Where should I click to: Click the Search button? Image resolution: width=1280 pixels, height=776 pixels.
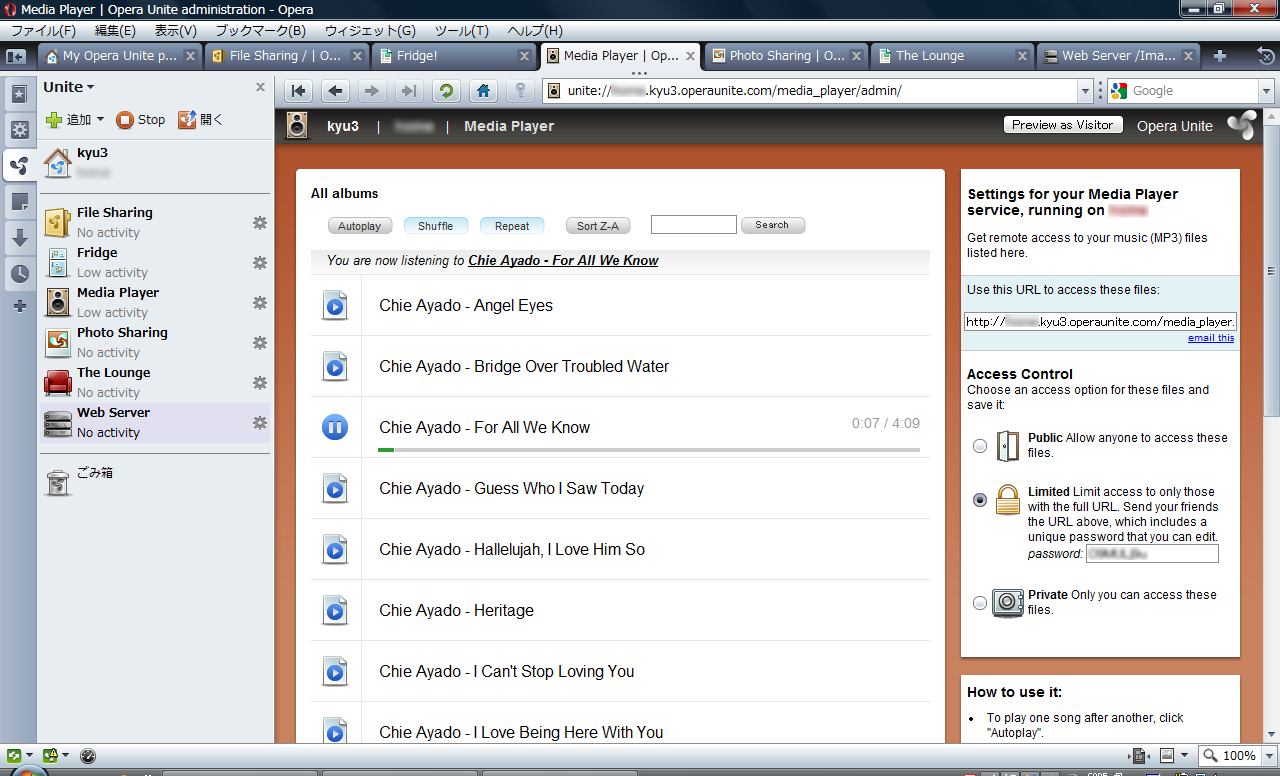click(x=772, y=225)
